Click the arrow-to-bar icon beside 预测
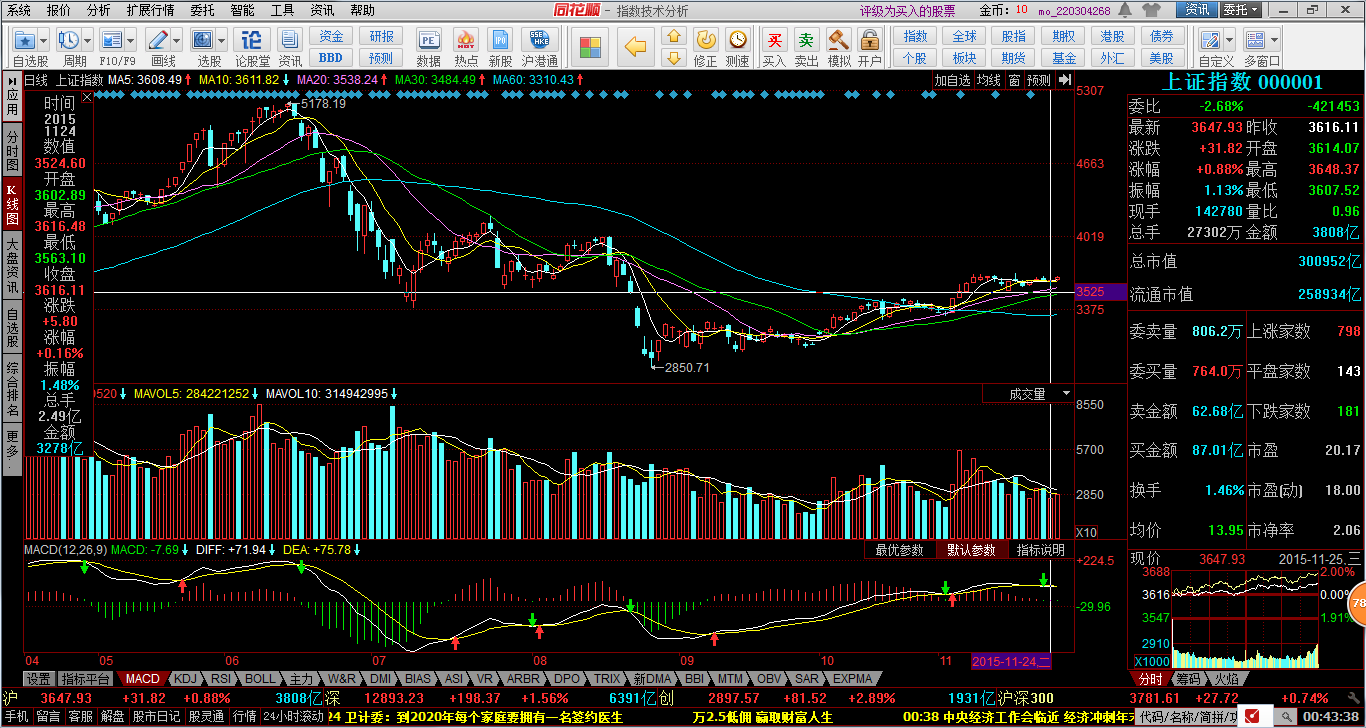The height and width of the screenshot is (728, 1366). [1064, 80]
